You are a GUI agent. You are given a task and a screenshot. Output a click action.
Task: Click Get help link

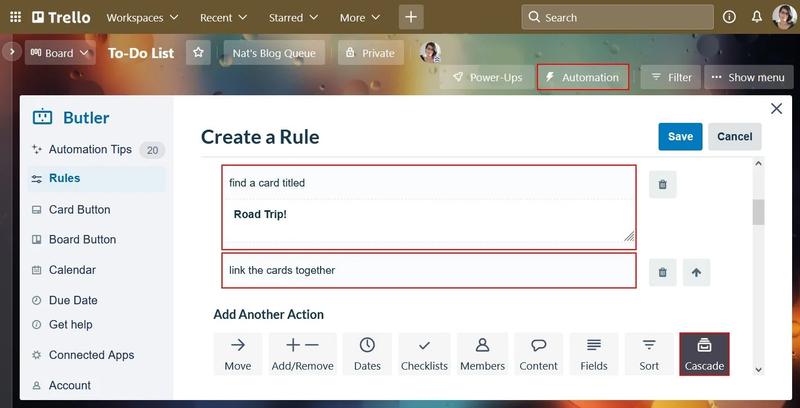pyautogui.click(x=70, y=324)
